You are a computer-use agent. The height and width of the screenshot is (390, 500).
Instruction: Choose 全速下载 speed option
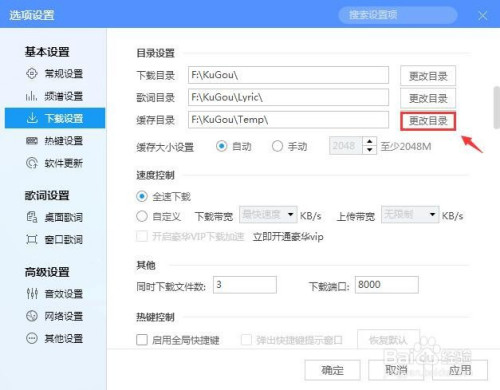(x=142, y=196)
